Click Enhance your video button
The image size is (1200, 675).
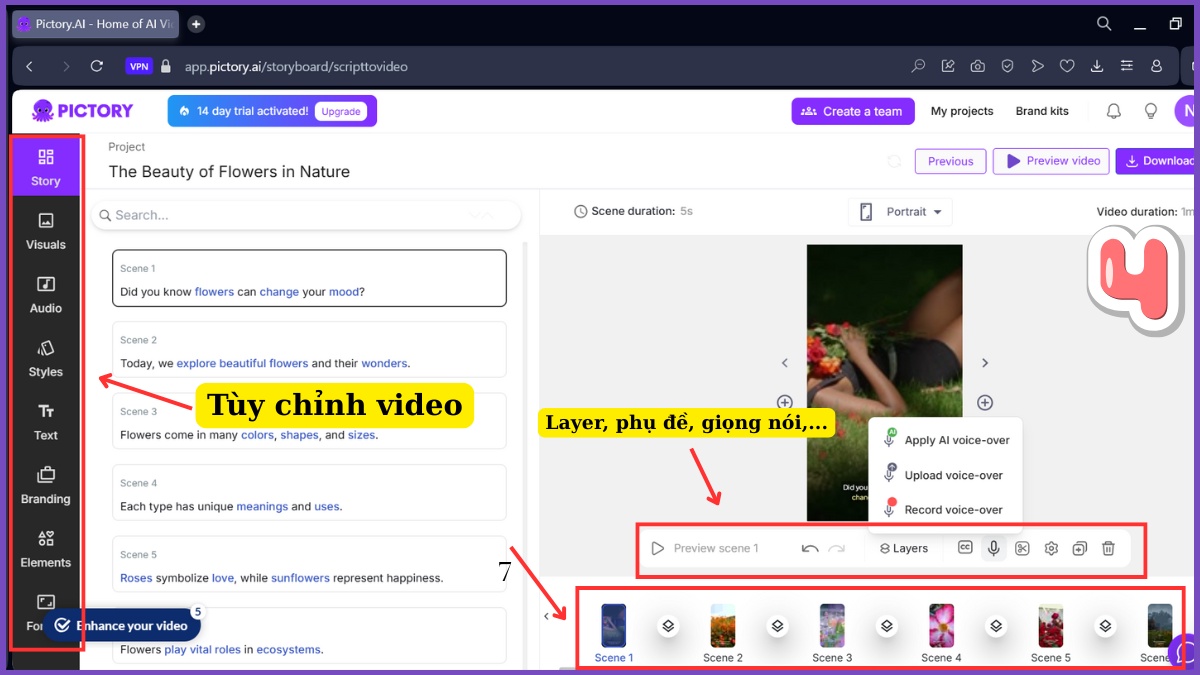point(122,626)
